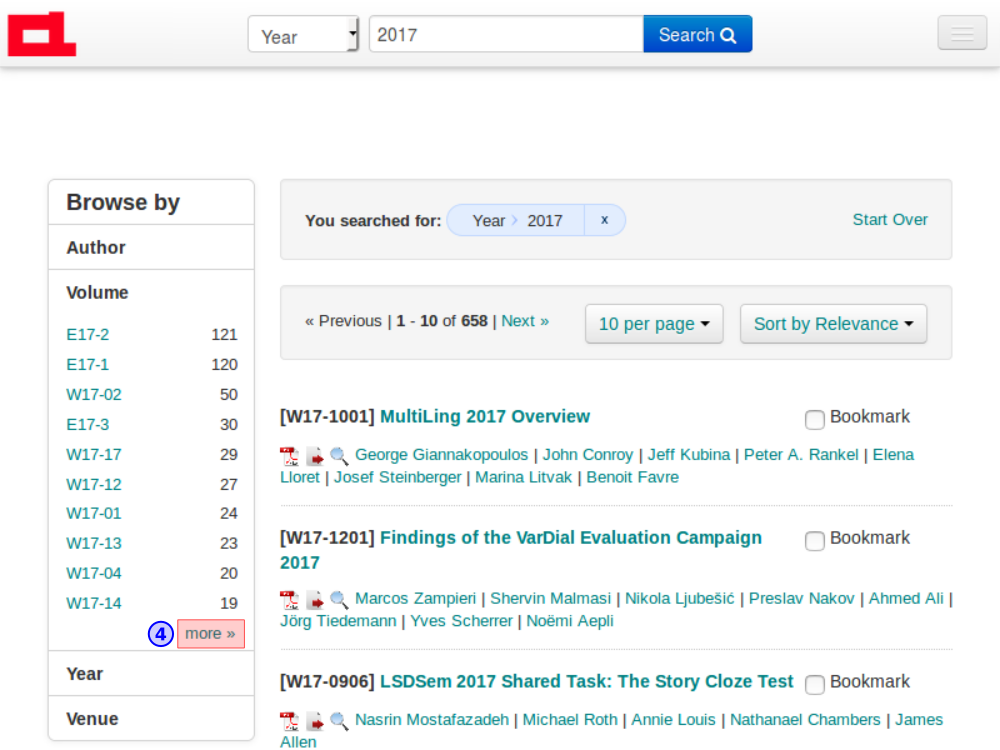Screen dimensions: 1000x750
Task: Filter by volume E17-2
Action: [87, 335]
